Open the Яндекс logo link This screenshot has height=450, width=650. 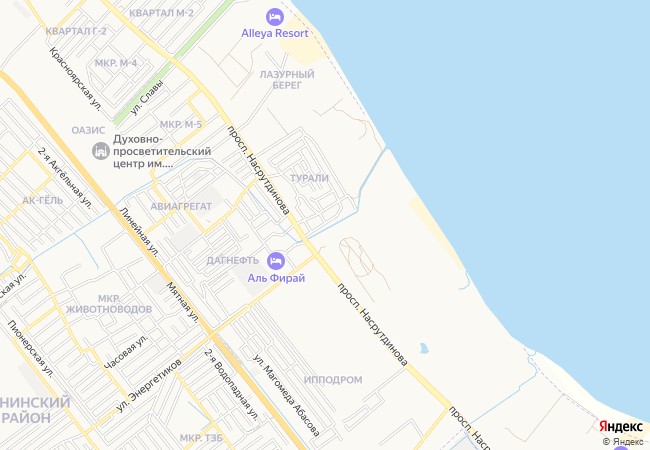point(621,426)
